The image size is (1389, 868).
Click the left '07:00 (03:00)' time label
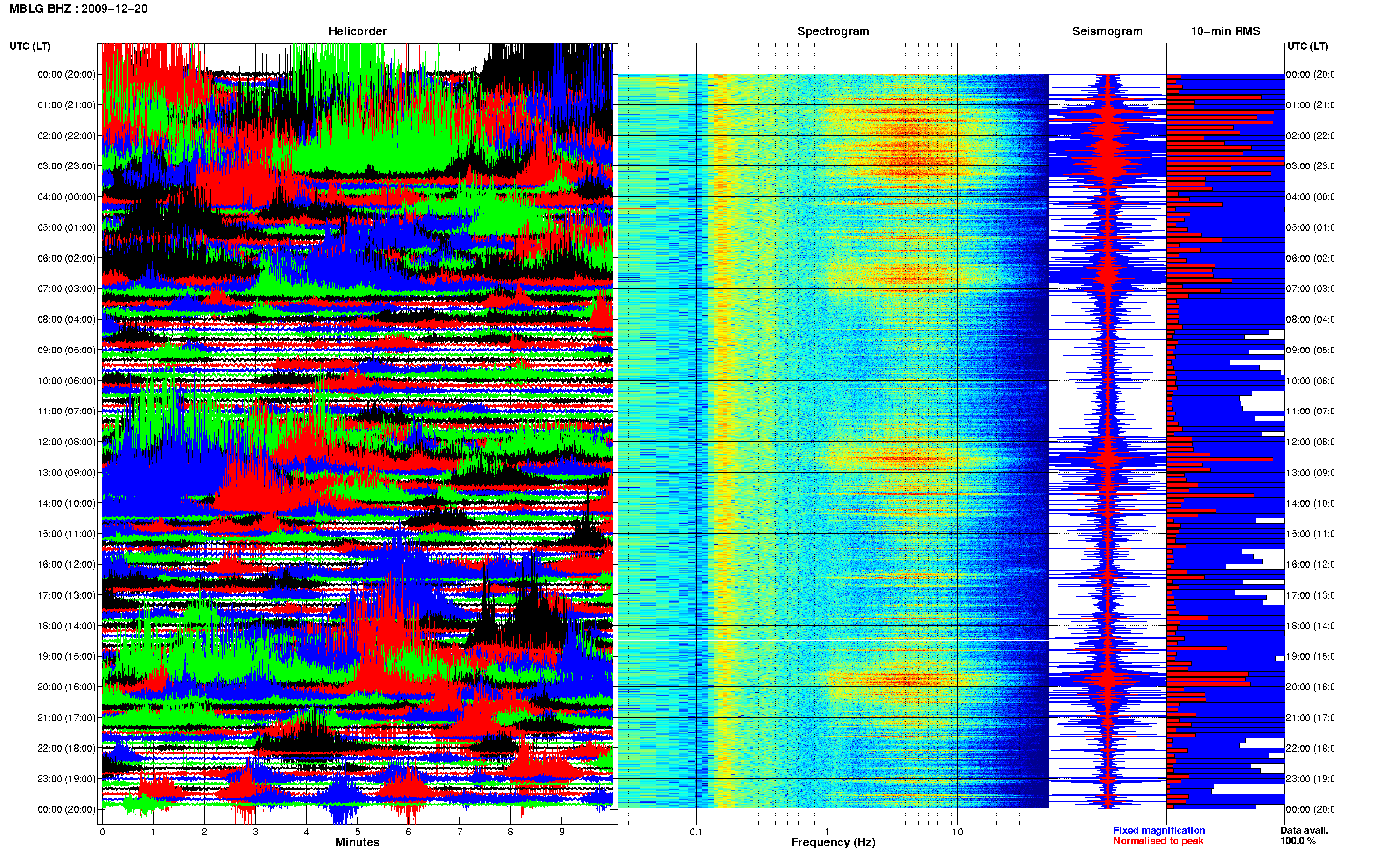point(66,289)
